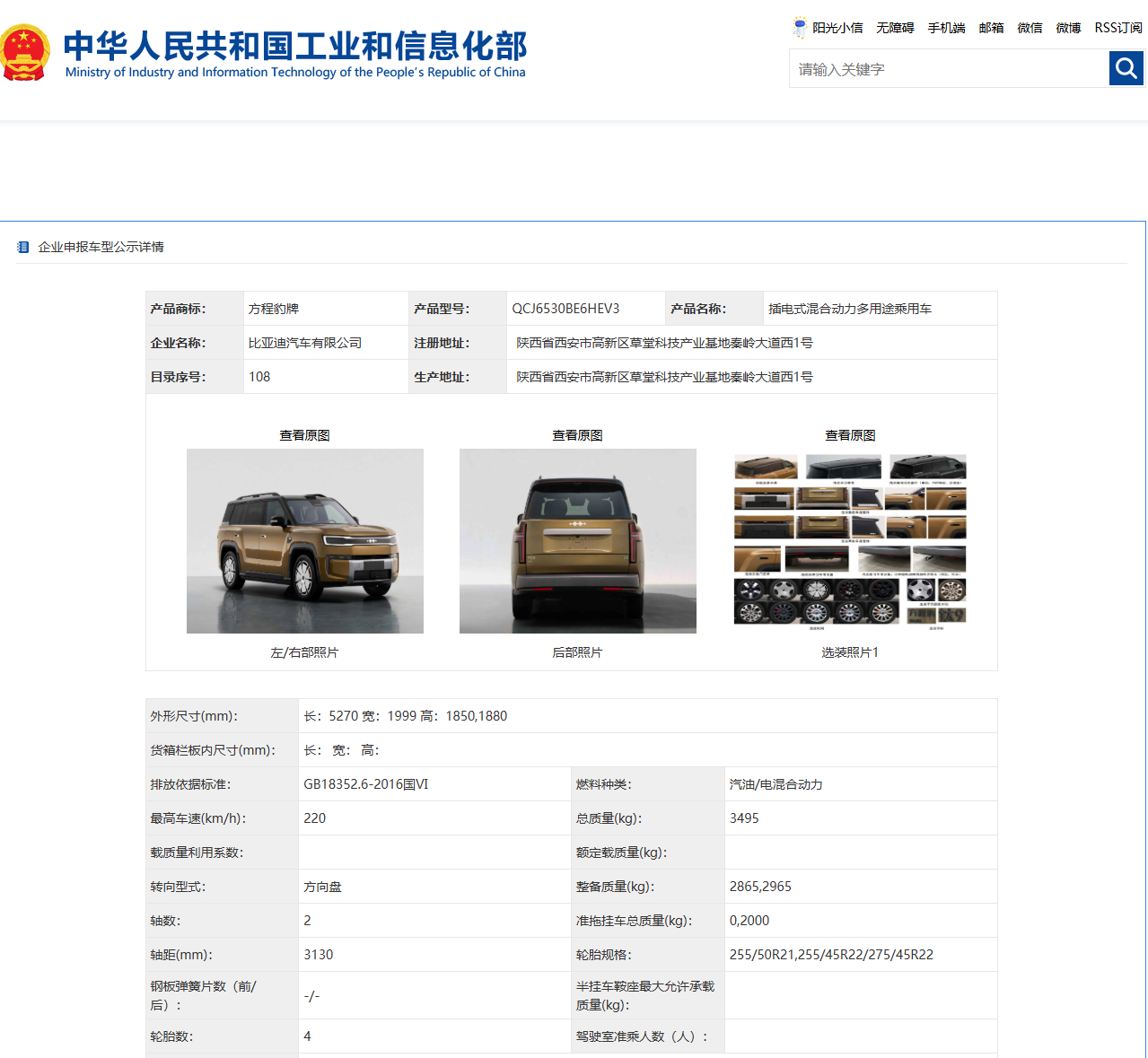Click the 外形尺寸(mm) label cell
The image size is (1148, 1058).
point(223,716)
